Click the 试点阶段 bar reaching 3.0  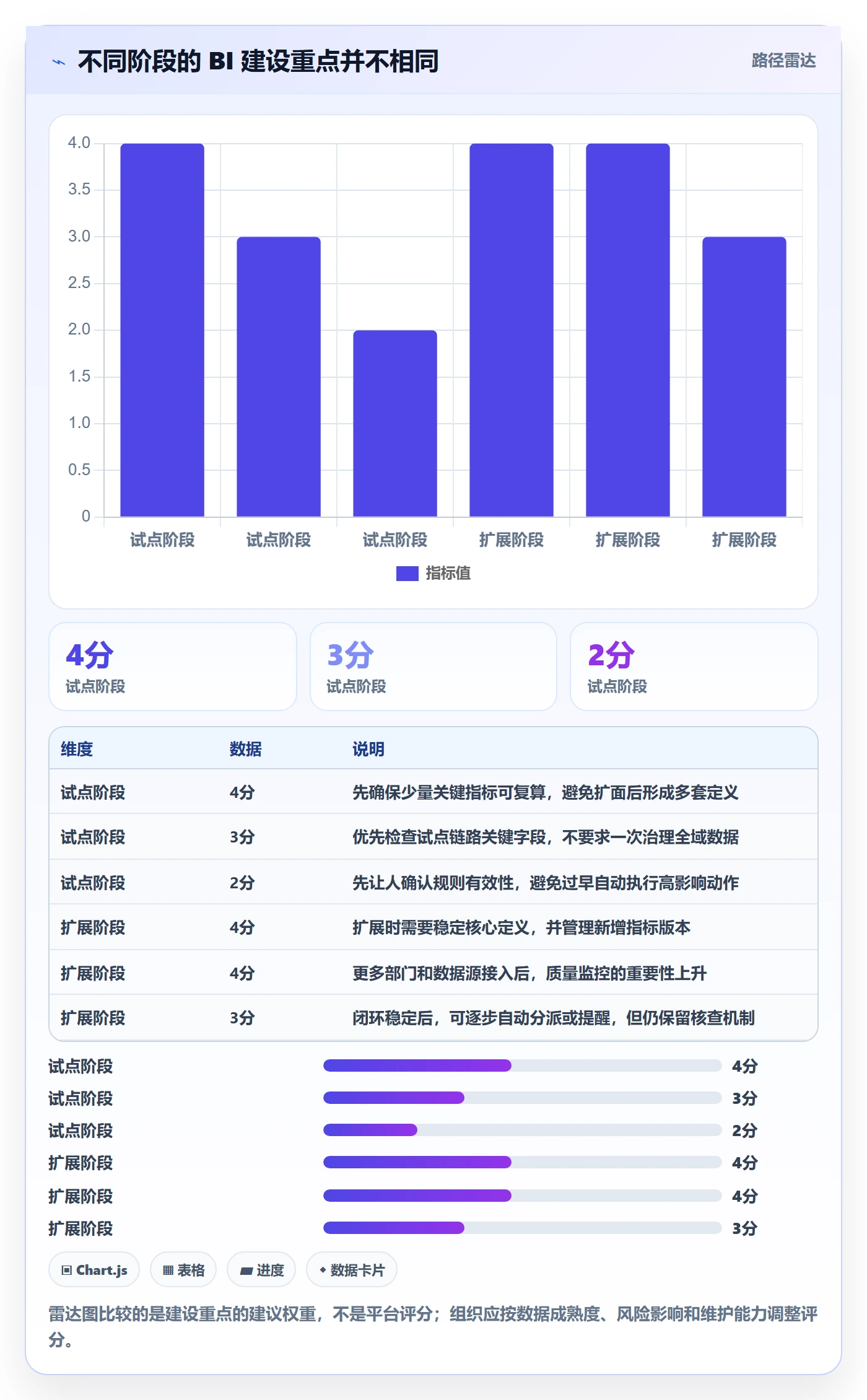click(279, 377)
